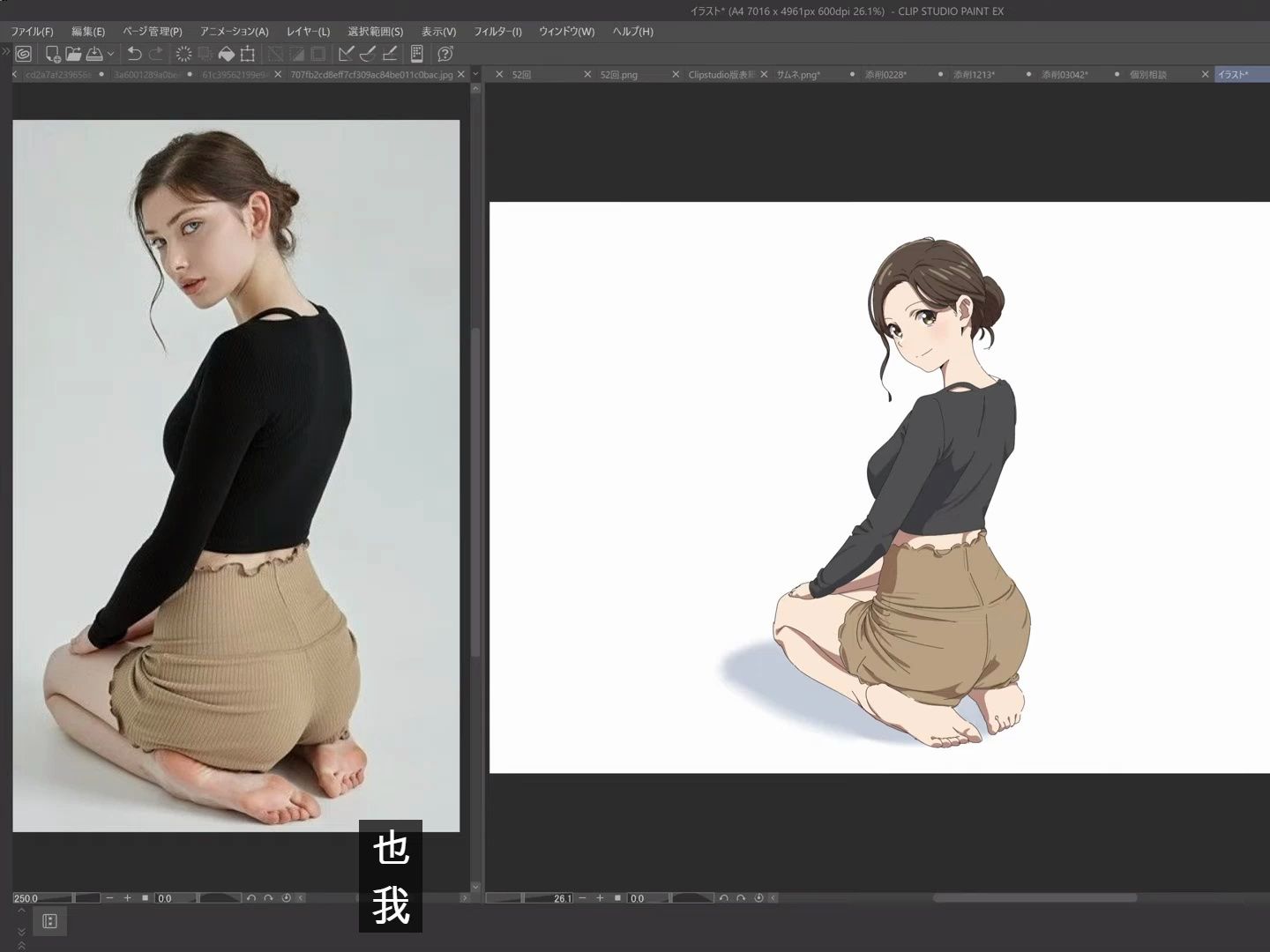This screenshot has width=1270, height=952.
Task: Switch to the 707fb2cd8eff7cf309ac84be011c0bac.jpg tab
Action: (371, 75)
